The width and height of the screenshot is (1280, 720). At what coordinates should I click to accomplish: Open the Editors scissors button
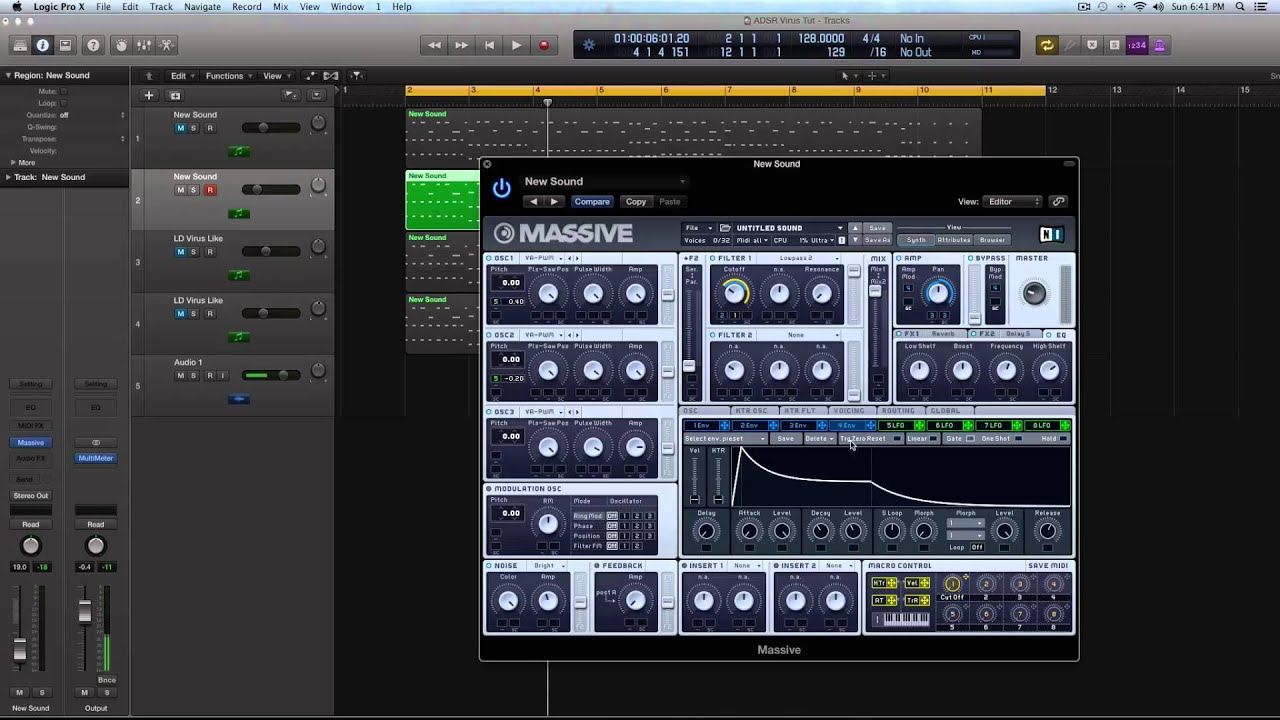point(167,45)
